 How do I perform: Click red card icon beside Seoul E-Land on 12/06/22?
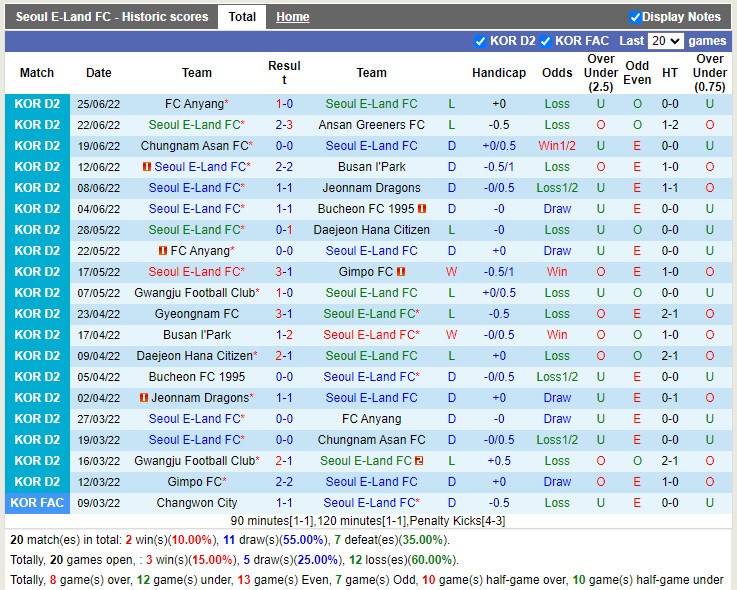[x=147, y=167]
